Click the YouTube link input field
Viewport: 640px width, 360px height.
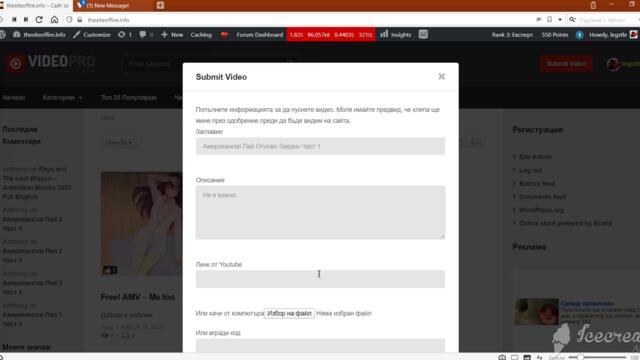pyautogui.click(x=320, y=279)
